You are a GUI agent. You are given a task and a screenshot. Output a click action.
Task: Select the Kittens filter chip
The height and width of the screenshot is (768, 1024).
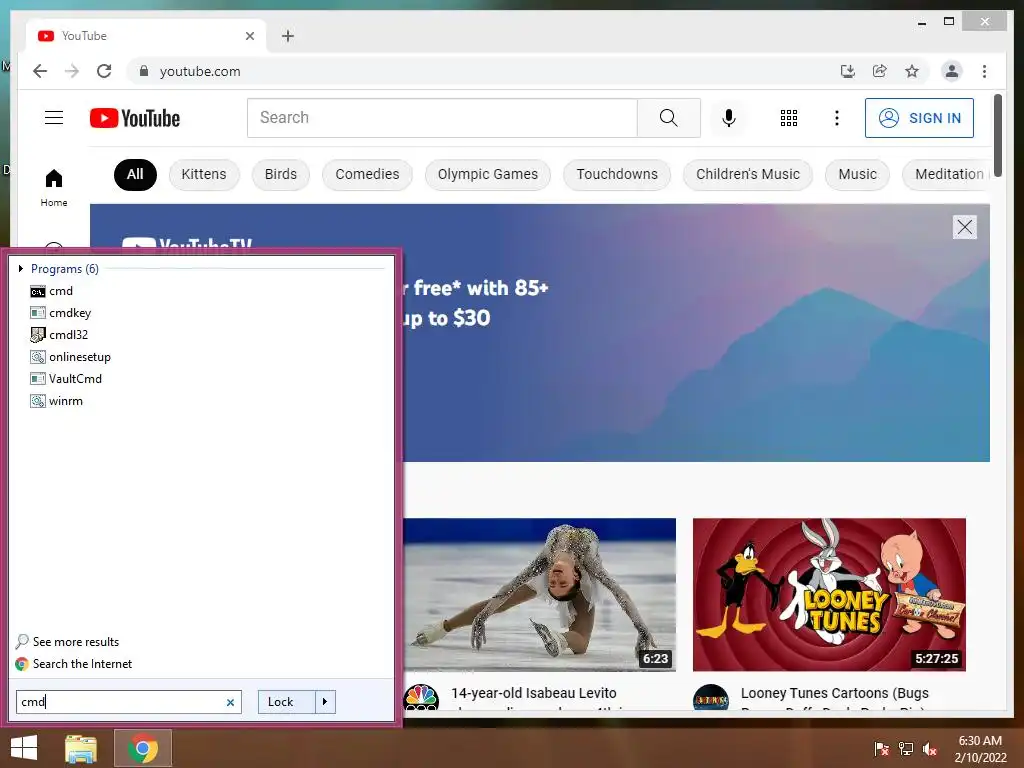coord(204,174)
